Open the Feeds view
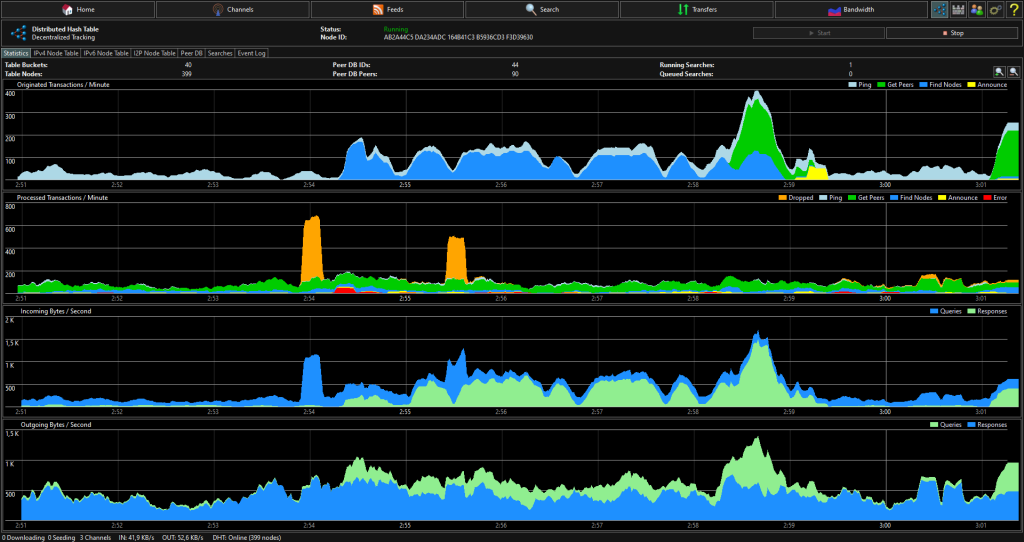Image resolution: width=1024 pixels, height=542 pixels. pos(387,9)
